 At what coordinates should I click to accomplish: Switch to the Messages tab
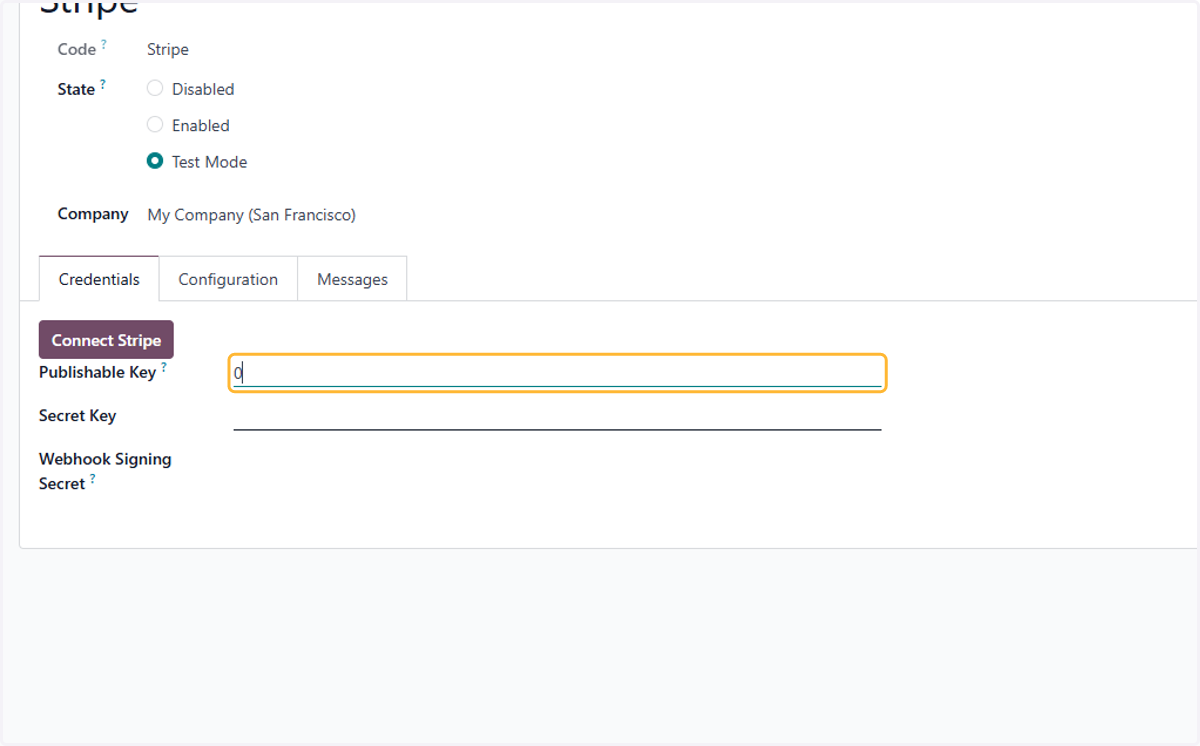[352, 279]
